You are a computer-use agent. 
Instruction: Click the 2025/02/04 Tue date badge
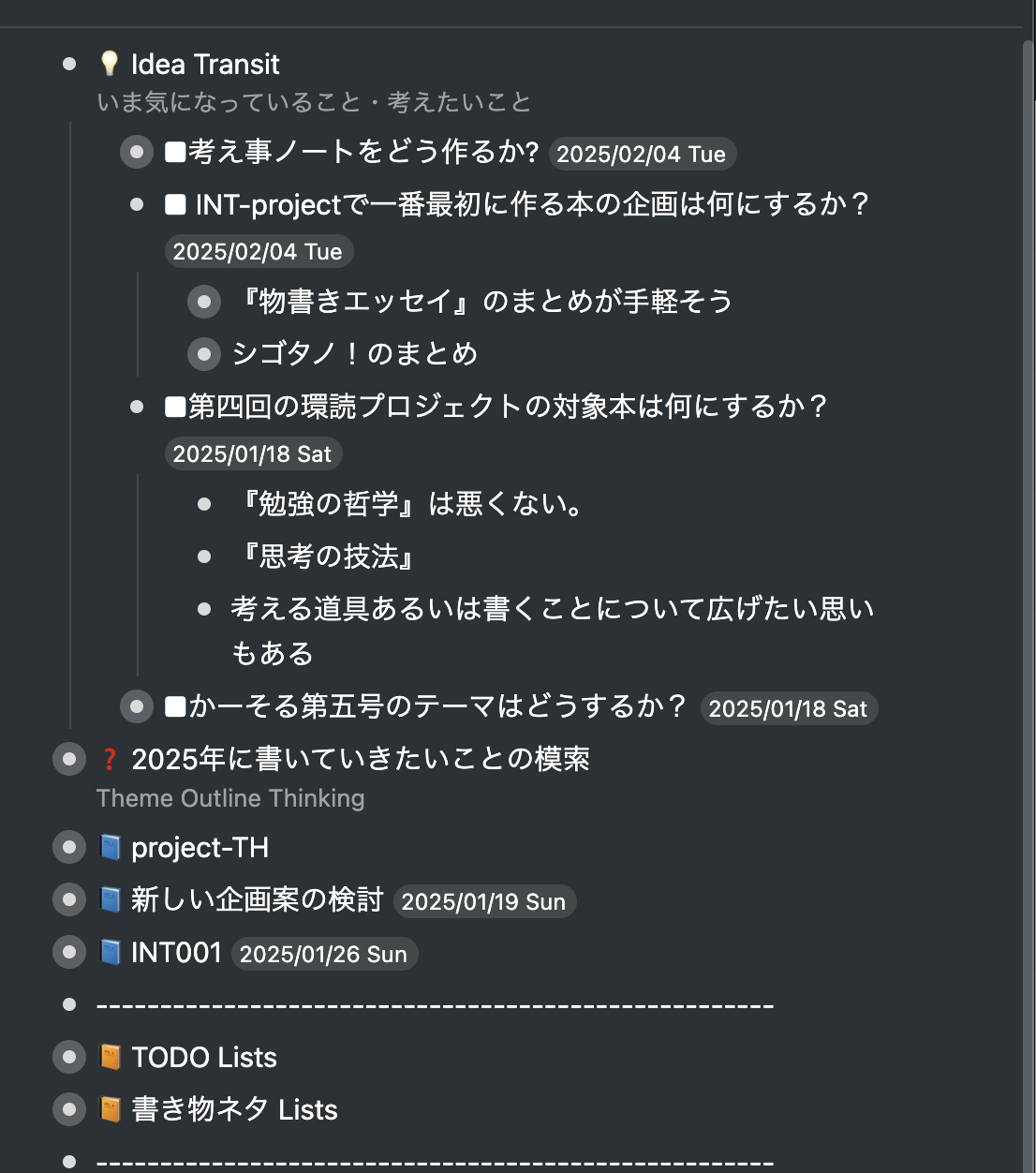coord(642,154)
